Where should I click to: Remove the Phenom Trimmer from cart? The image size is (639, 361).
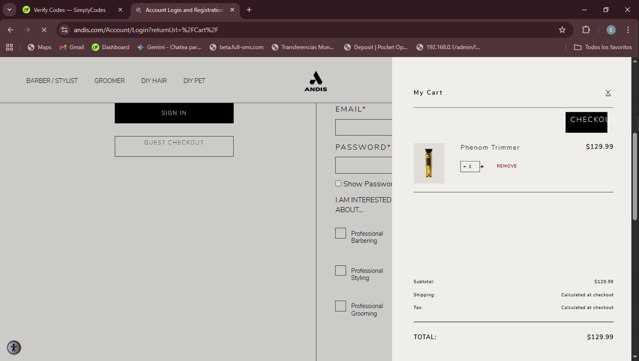(507, 166)
